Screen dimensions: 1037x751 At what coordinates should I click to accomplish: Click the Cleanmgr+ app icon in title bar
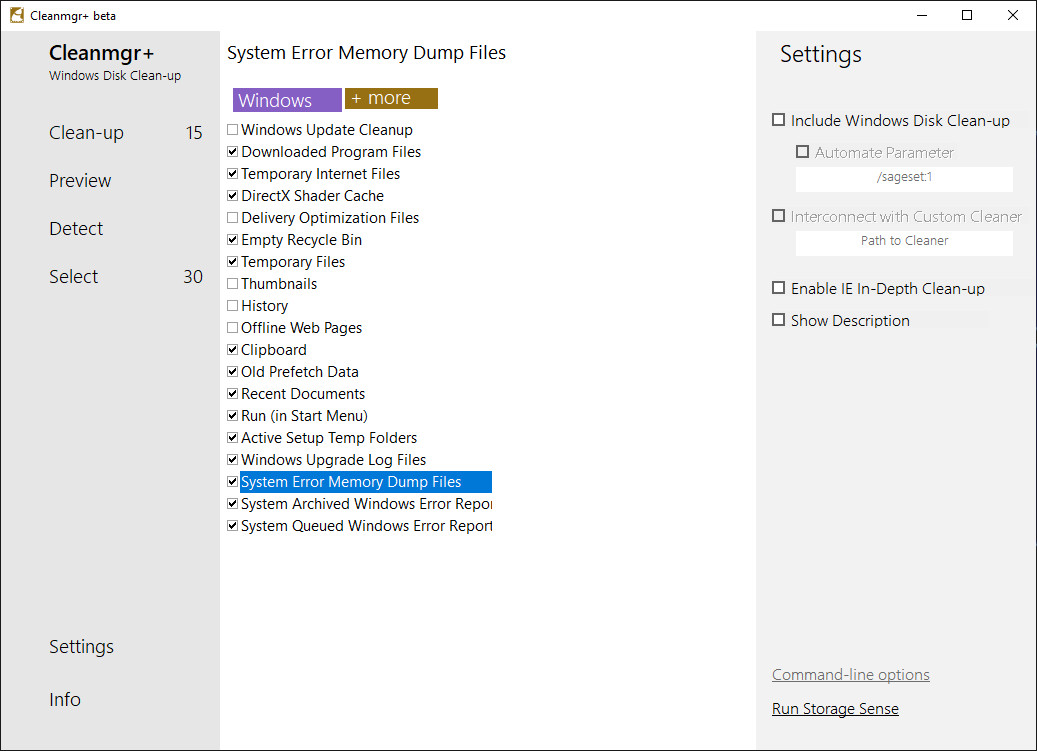click(17, 15)
